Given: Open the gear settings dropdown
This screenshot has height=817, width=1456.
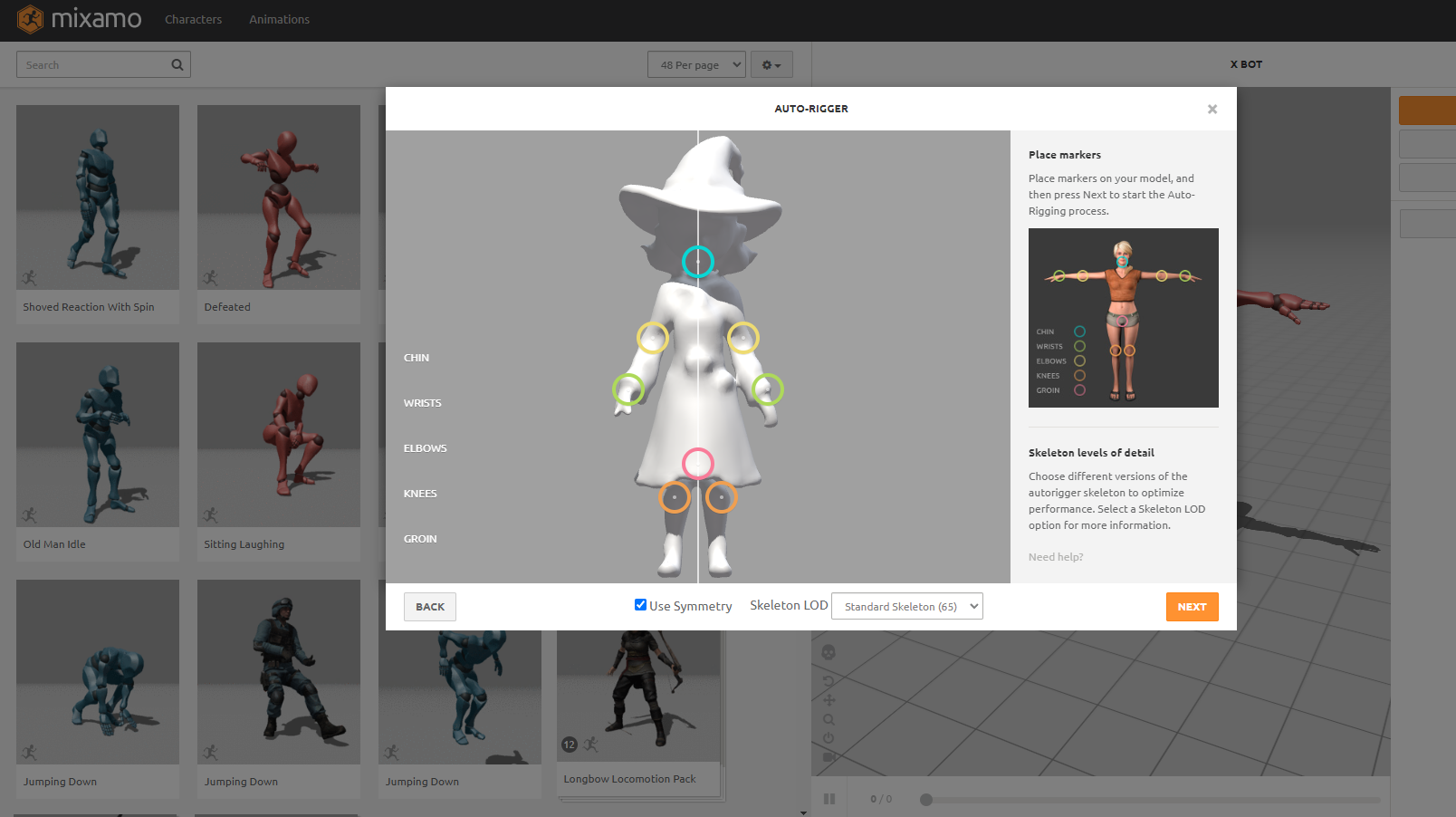Looking at the screenshot, I should (x=771, y=64).
